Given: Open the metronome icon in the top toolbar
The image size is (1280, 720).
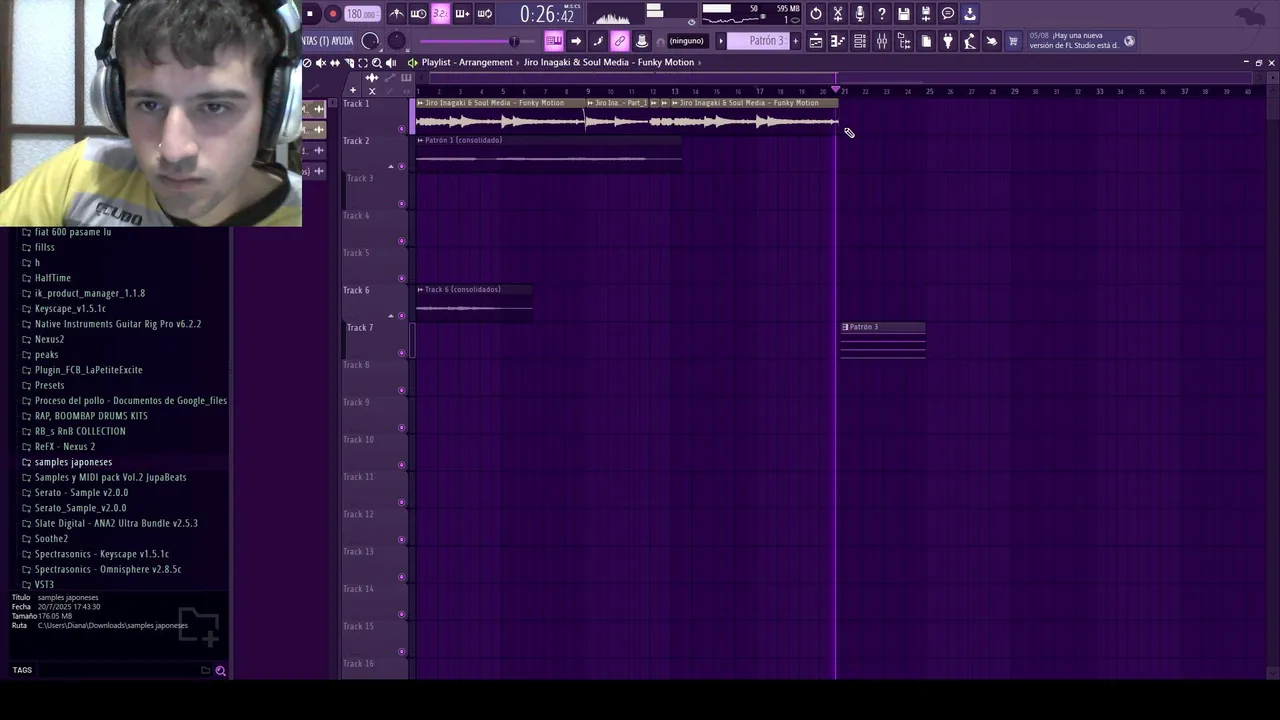Looking at the screenshot, I should click(397, 14).
